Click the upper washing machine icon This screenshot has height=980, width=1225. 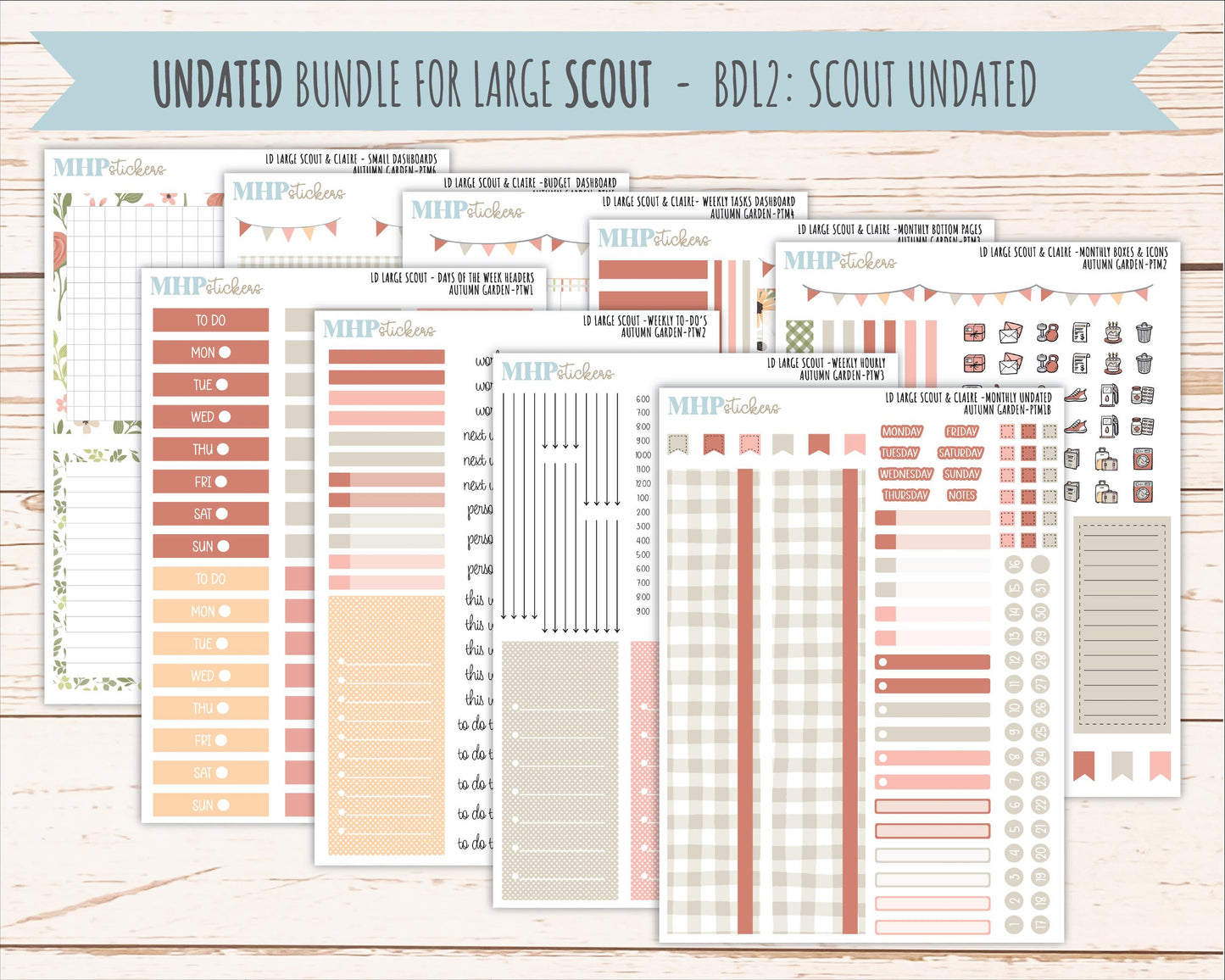[1143, 460]
